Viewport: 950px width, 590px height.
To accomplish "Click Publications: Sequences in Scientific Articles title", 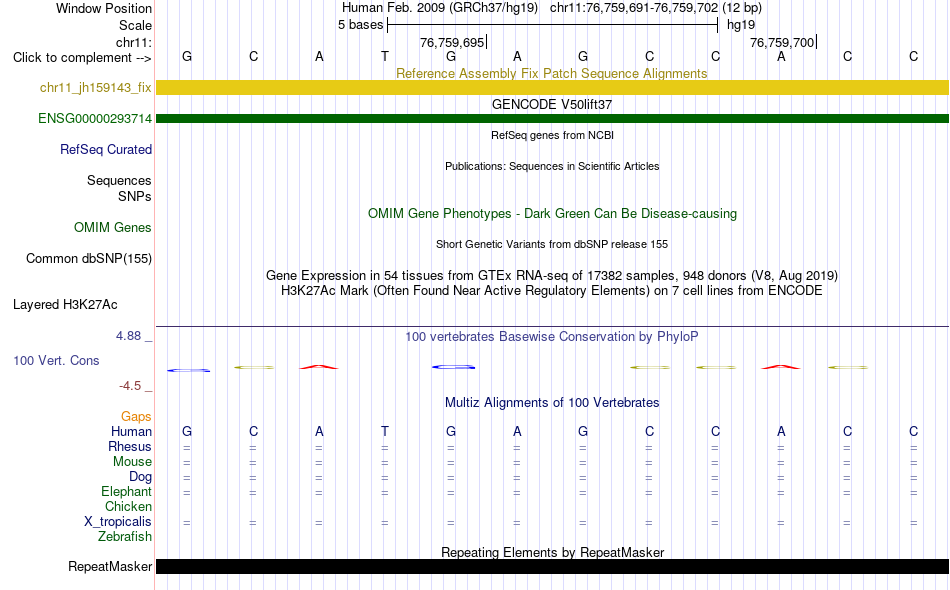I will click(552, 166).
